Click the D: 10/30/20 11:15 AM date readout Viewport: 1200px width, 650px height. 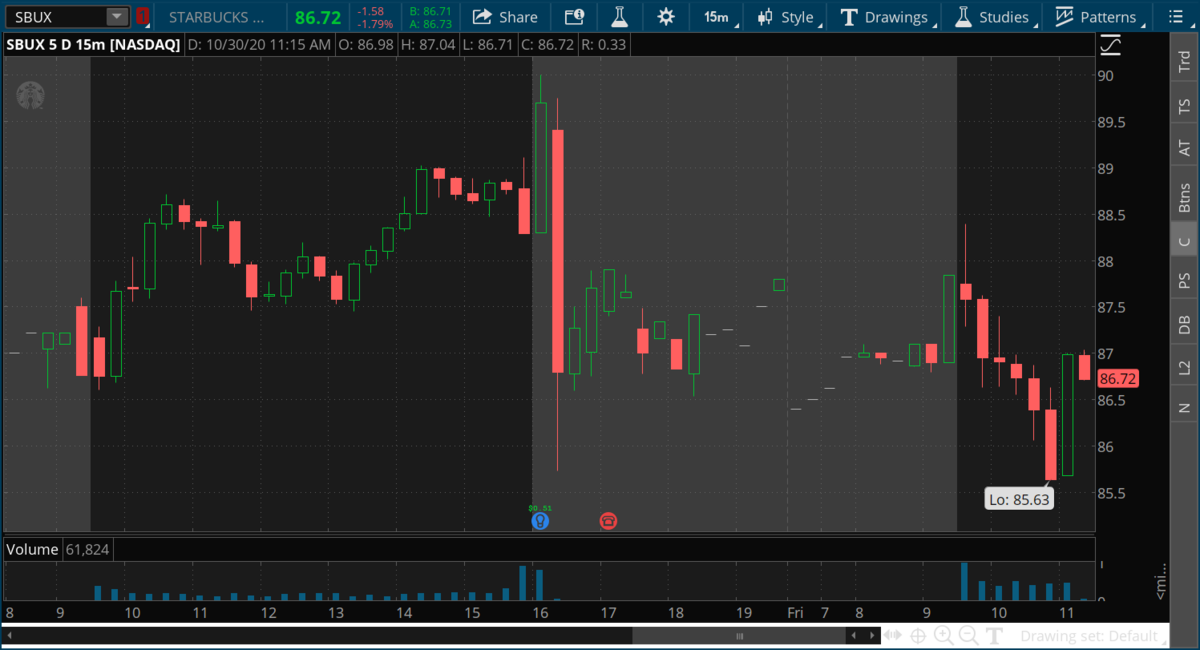pos(258,45)
